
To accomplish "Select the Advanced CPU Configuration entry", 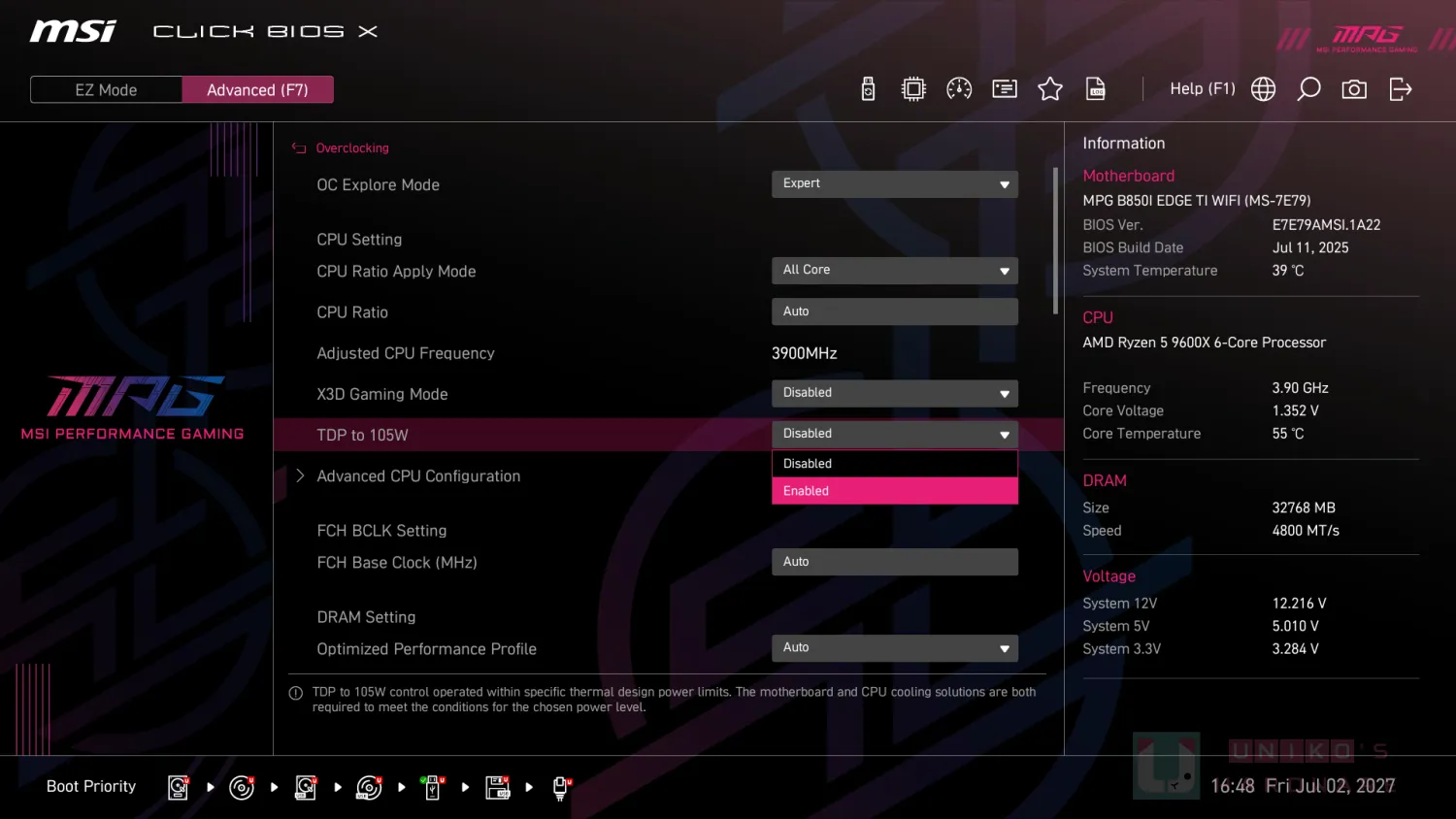I will pos(418,476).
